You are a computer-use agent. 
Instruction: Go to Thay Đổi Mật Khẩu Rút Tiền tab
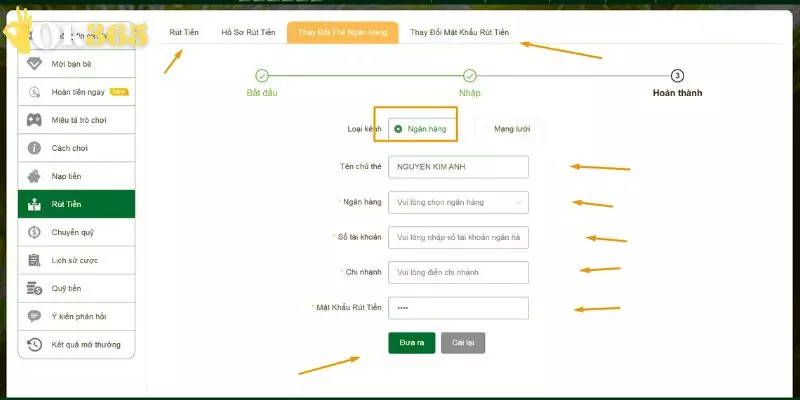(459, 32)
